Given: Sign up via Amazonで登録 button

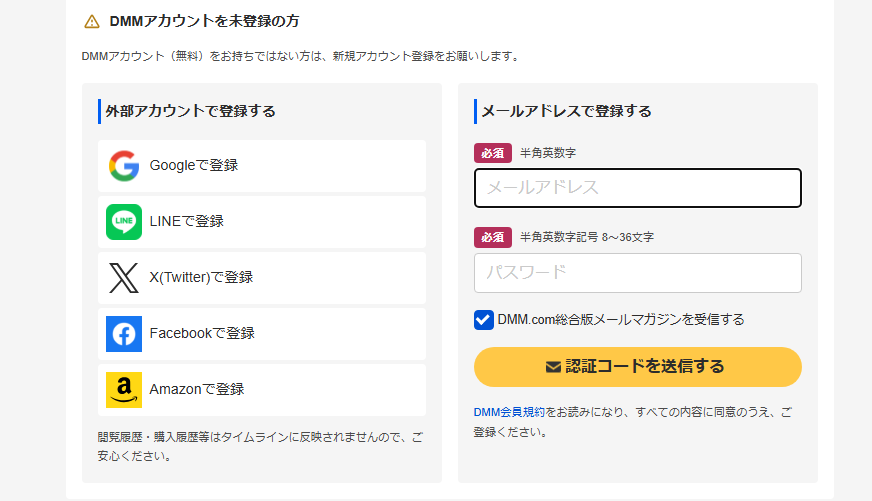Looking at the screenshot, I should (x=262, y=390).
